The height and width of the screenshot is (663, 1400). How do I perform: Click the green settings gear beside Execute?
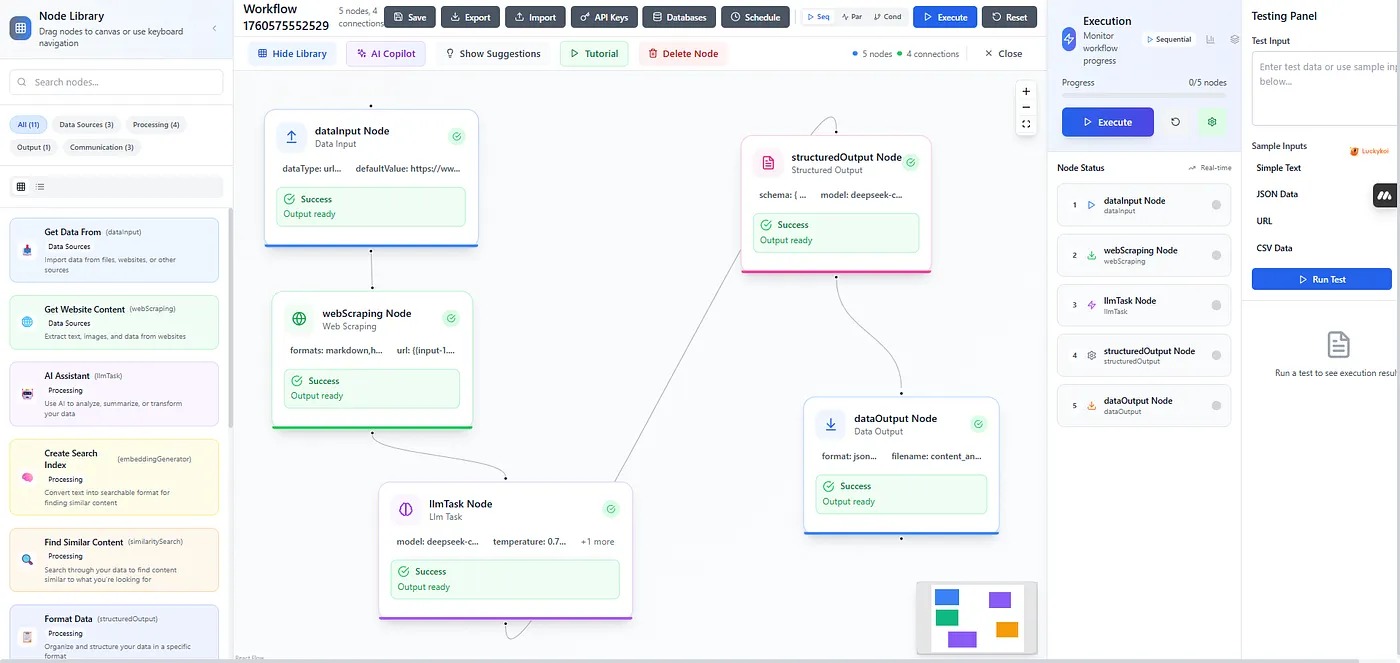pyautogui.click(x=1212, y=122)
